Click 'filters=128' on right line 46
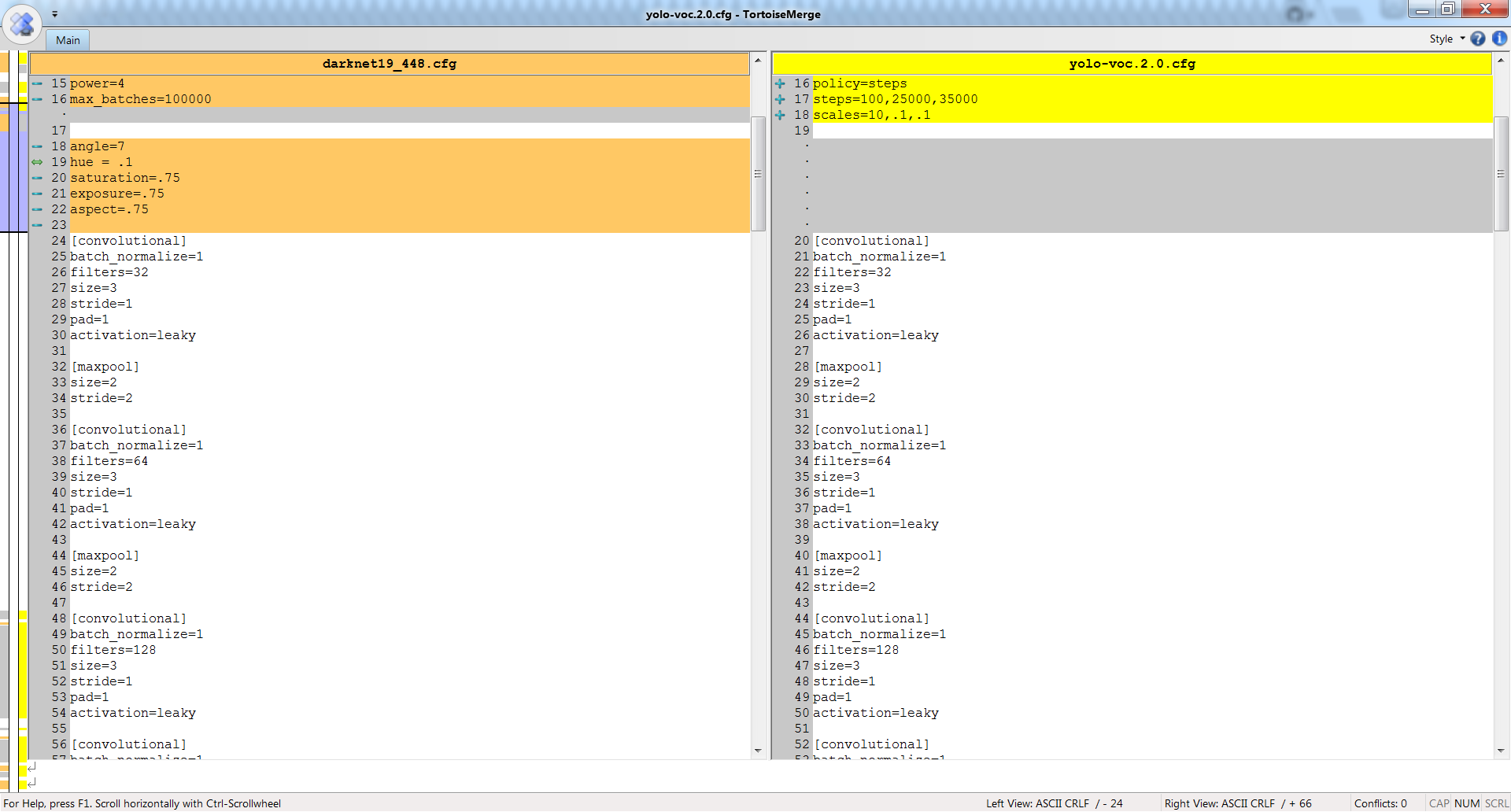Screen dimensions: 1511x812 pyautogui.click(x=856, y=650)
